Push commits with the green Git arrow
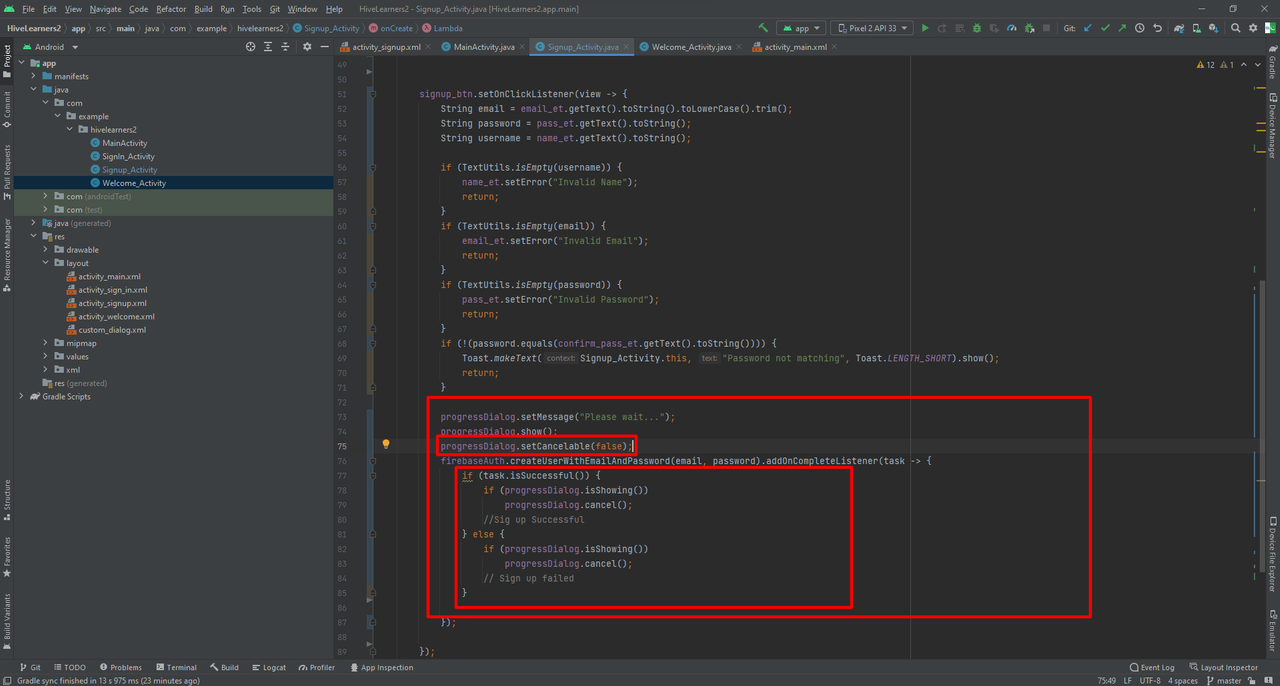 coord(1122,28)
